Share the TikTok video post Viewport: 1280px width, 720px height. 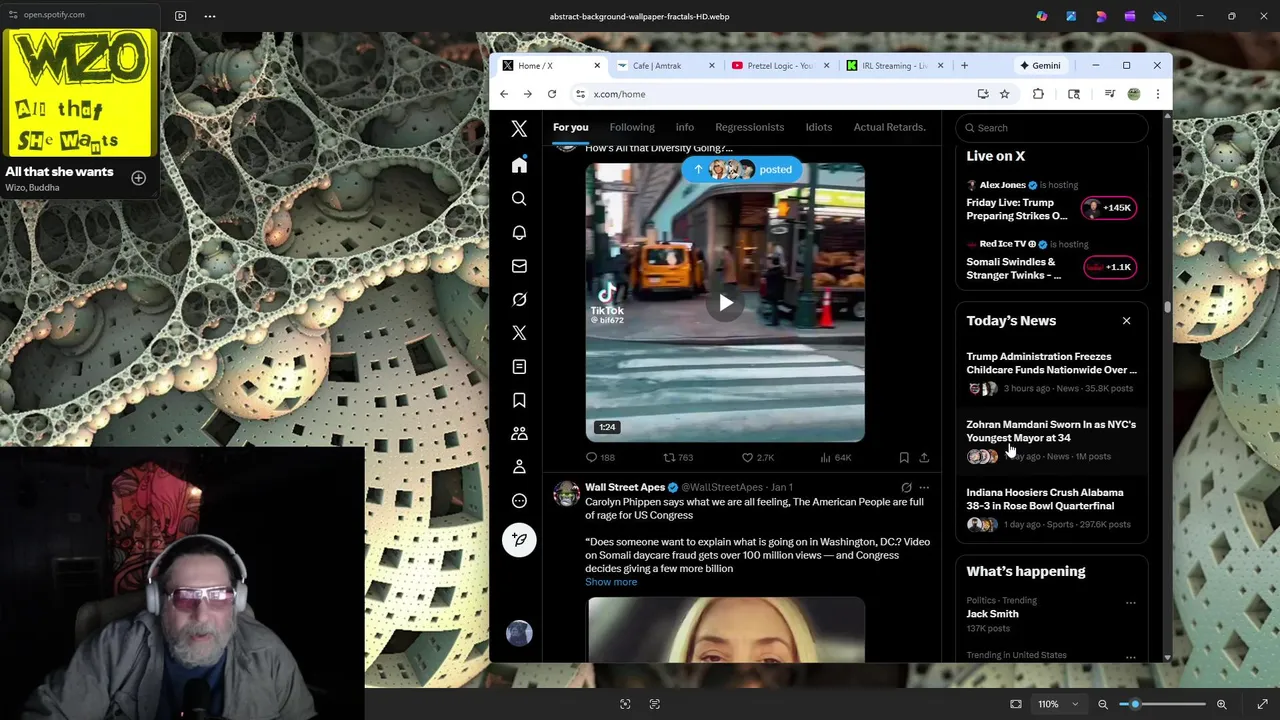click(x=924, y=458)
